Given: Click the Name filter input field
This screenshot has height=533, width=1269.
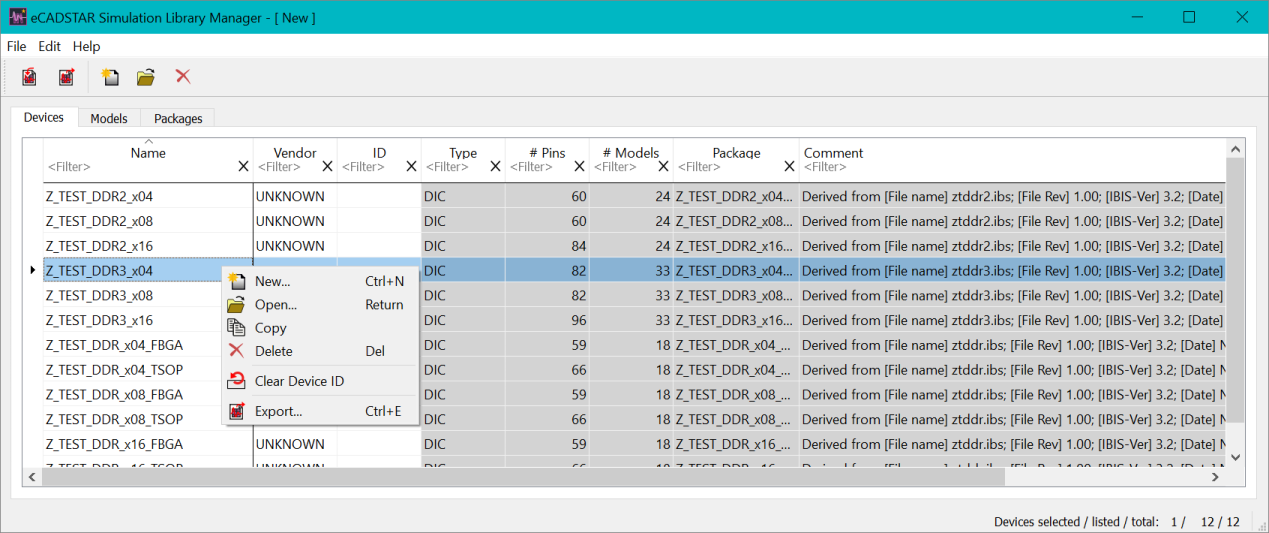Looking at the screenshot, I should 140,167.
